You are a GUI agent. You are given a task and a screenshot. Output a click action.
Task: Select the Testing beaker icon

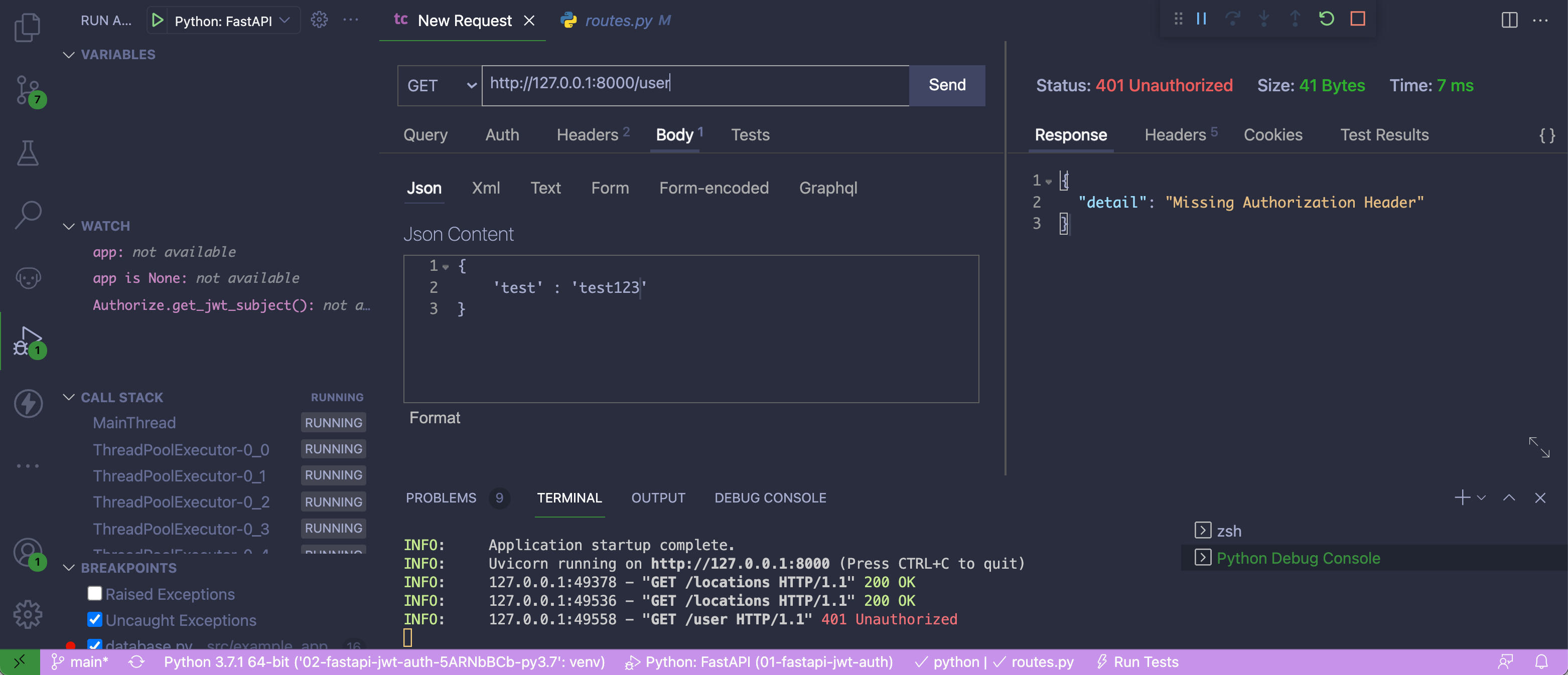28,152
